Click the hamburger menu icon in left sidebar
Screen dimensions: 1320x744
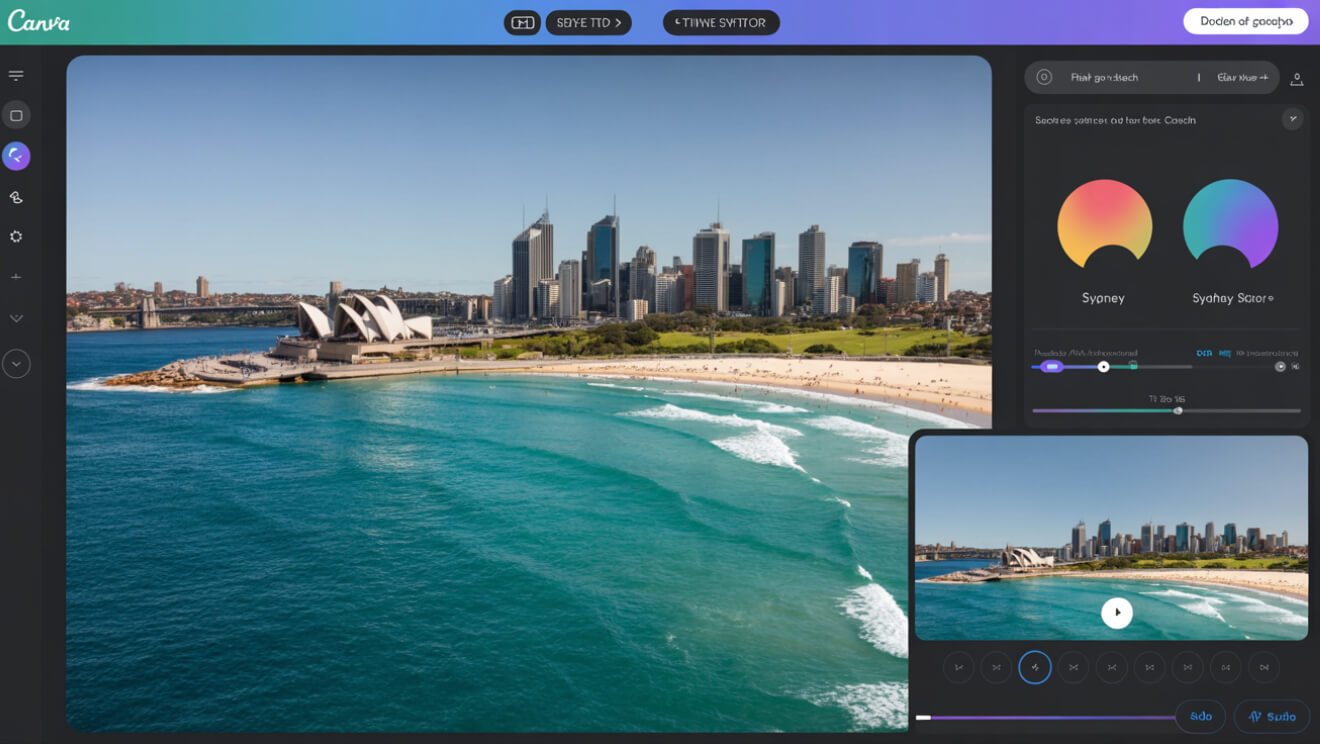(16, 75)
